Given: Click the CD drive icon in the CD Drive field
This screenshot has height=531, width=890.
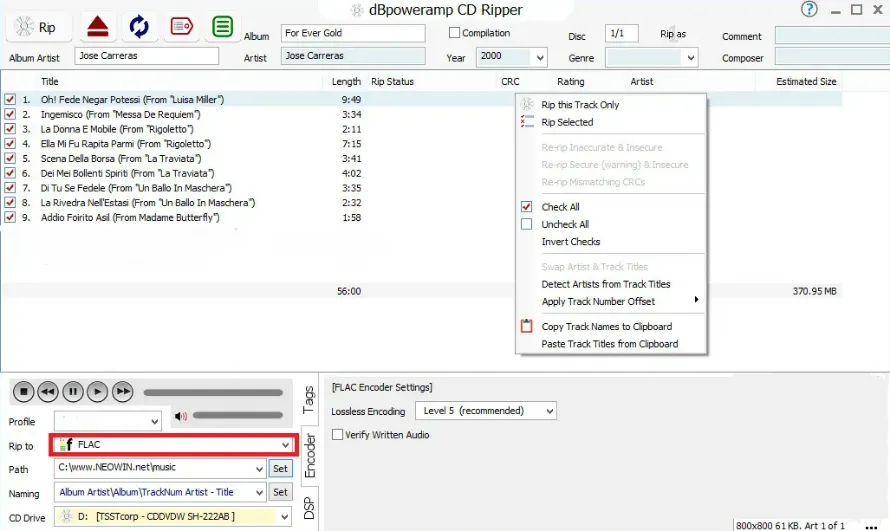Looking at the screenshot, I should coord(67,516).
